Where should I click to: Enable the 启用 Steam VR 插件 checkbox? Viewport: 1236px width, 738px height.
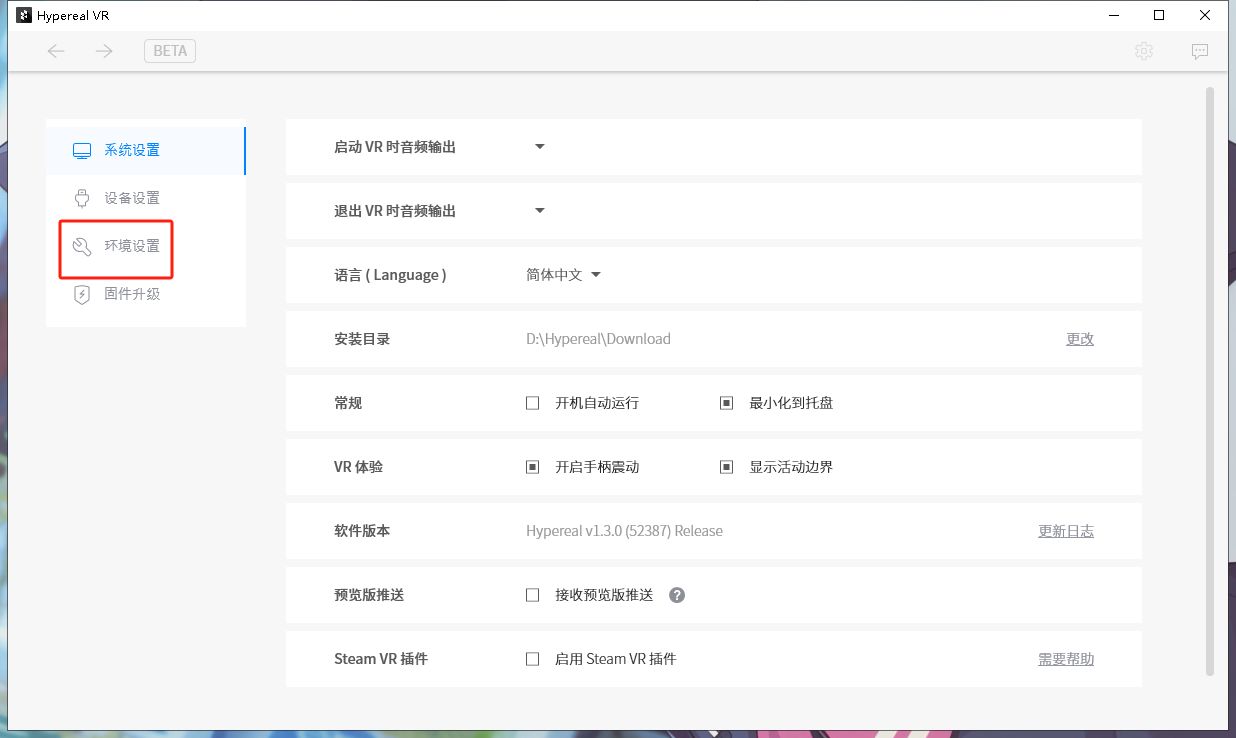[x=533, y=659]
